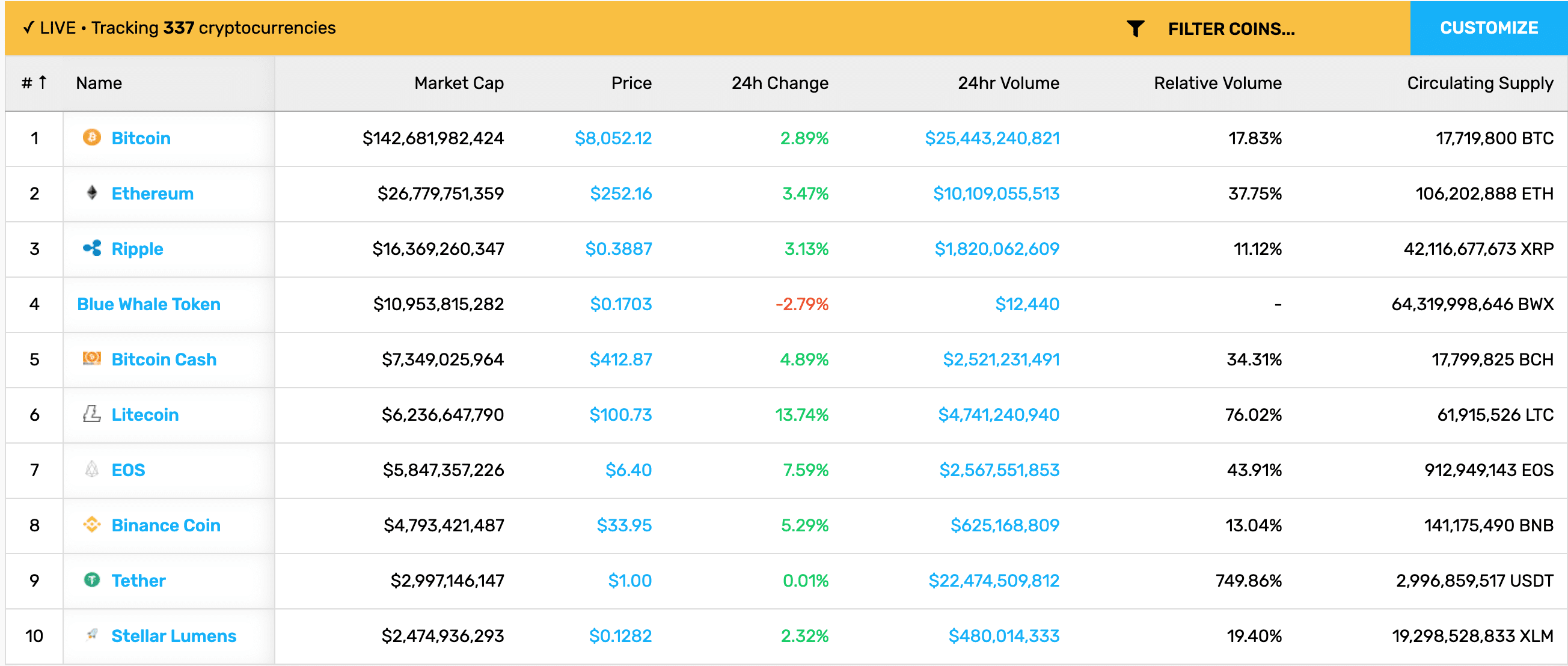Open the Bitcoin Cash link
The height and width of the screenshot is (666, 1568).
tap(164, 360)
